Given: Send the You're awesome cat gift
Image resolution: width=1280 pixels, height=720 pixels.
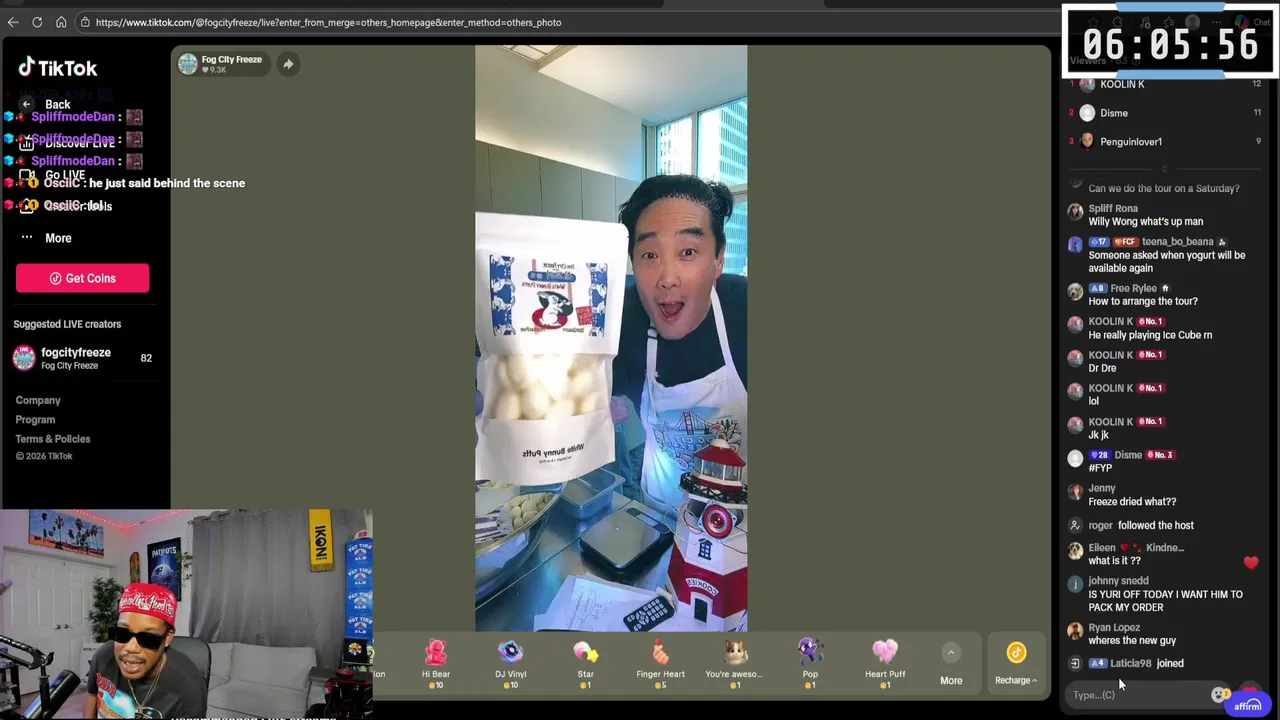Looking at the screenshot, I should [x=735, y=663].
